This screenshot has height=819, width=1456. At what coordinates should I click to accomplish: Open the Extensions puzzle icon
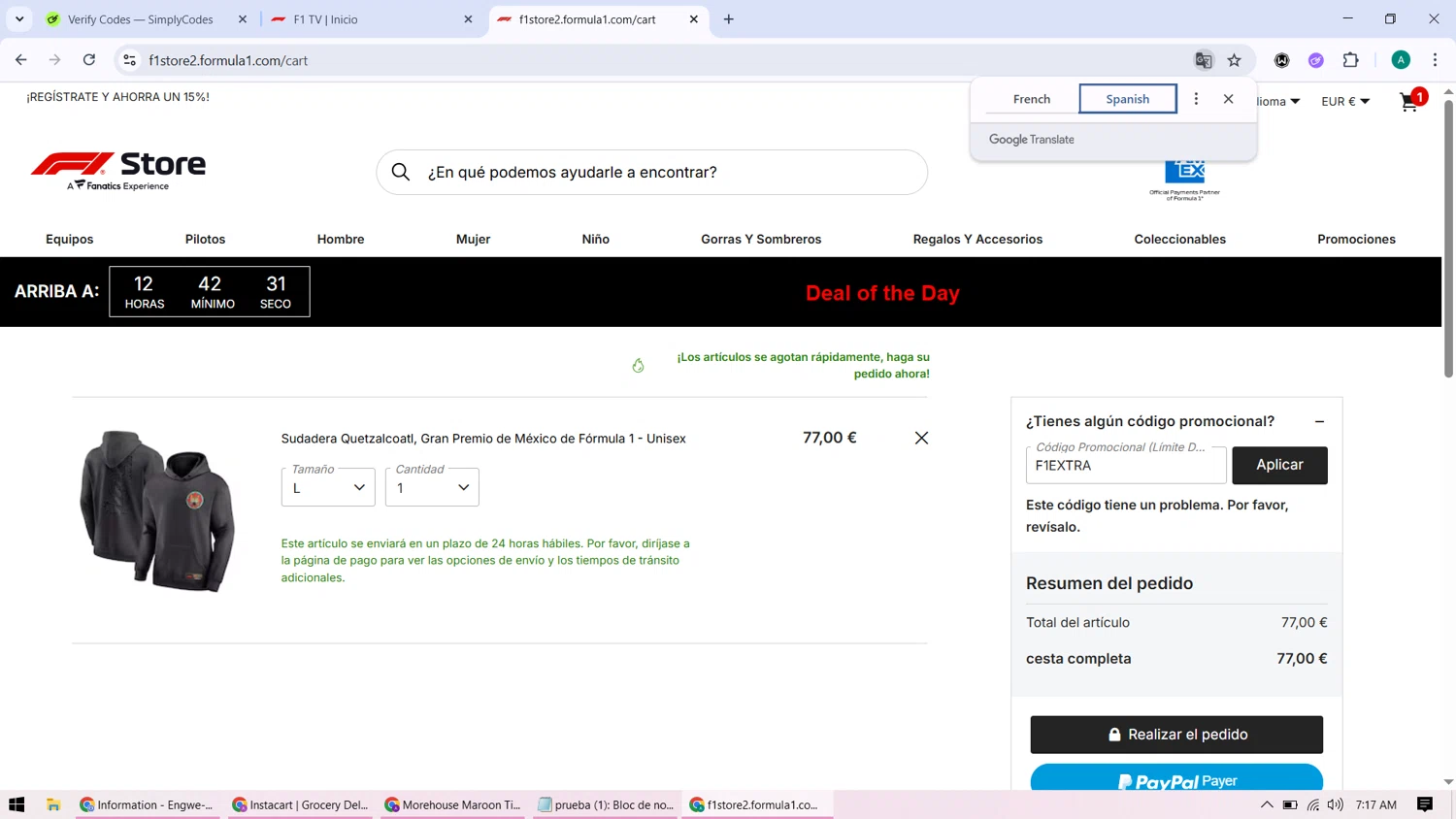click(x=1350, y=60)
